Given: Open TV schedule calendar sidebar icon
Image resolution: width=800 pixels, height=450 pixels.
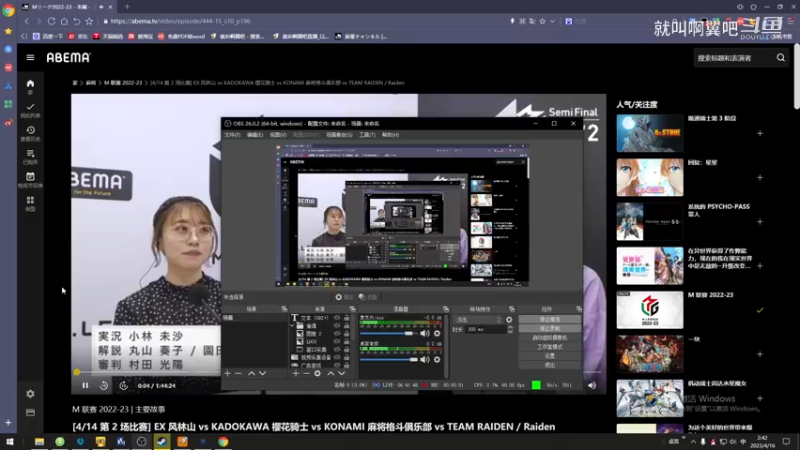Looking at the screenshot, I should pos(30,177).
